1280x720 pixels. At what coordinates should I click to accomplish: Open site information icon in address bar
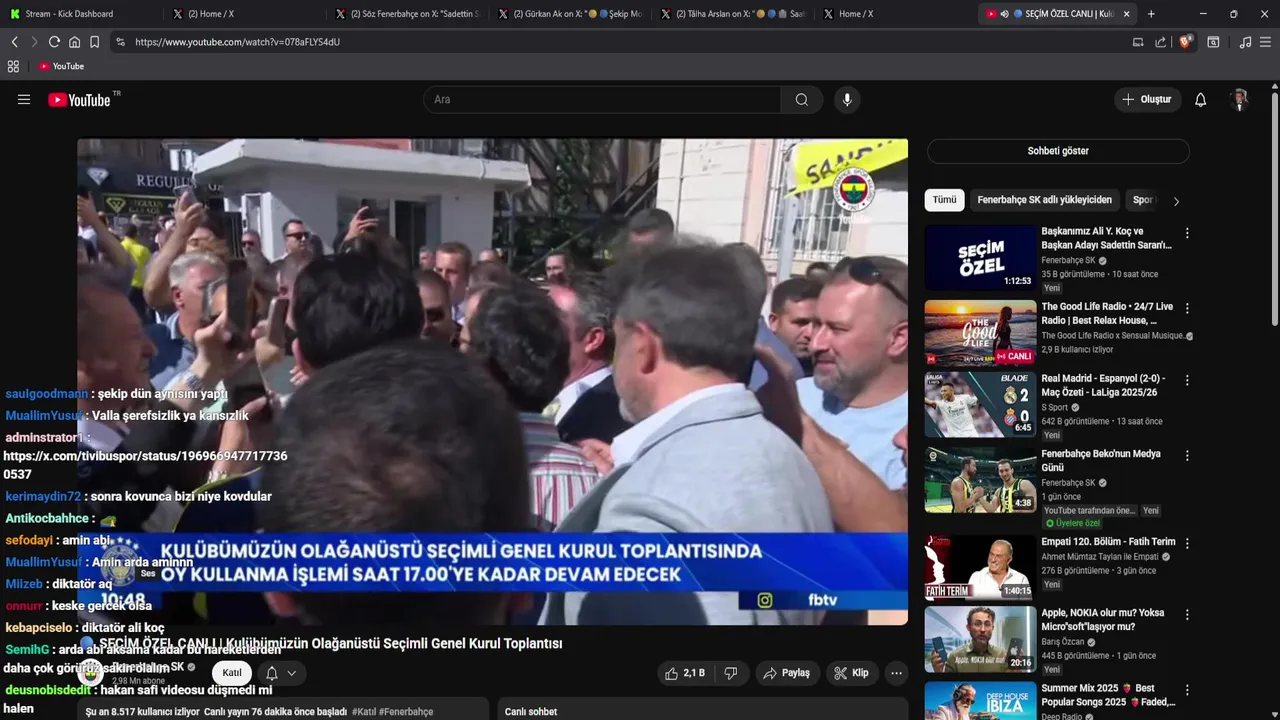(120, 42)
